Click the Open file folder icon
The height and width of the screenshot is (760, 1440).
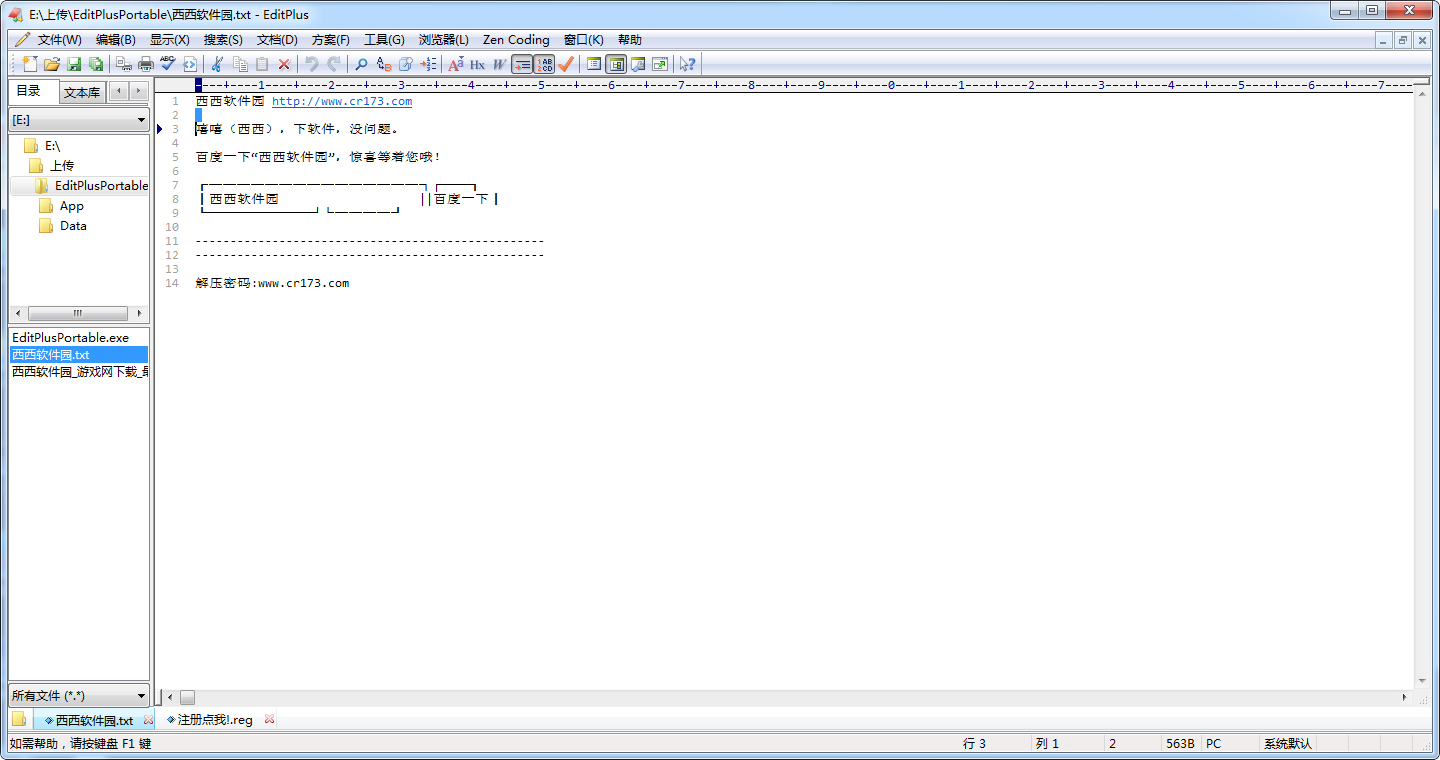(x=52, y=64)
